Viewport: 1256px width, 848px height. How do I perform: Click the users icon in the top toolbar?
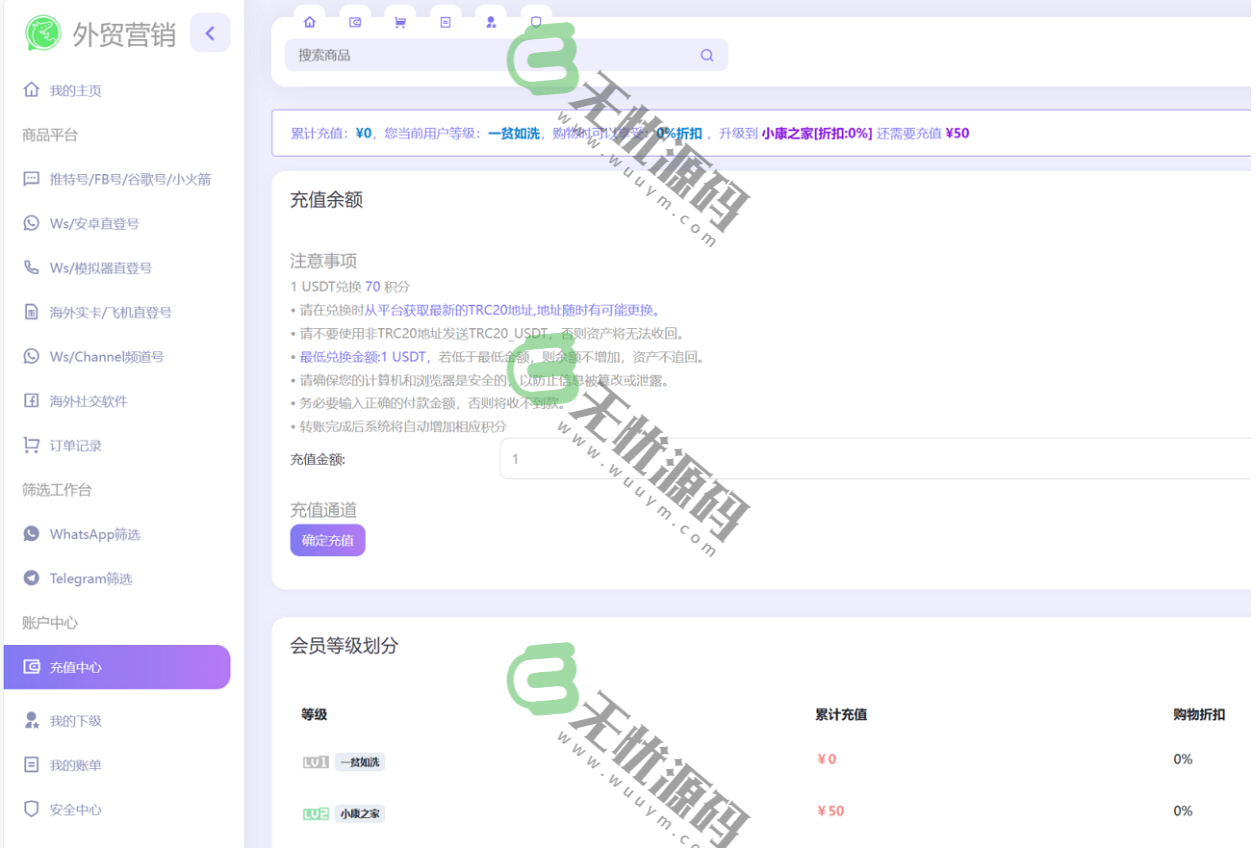(x=490, y=22)
